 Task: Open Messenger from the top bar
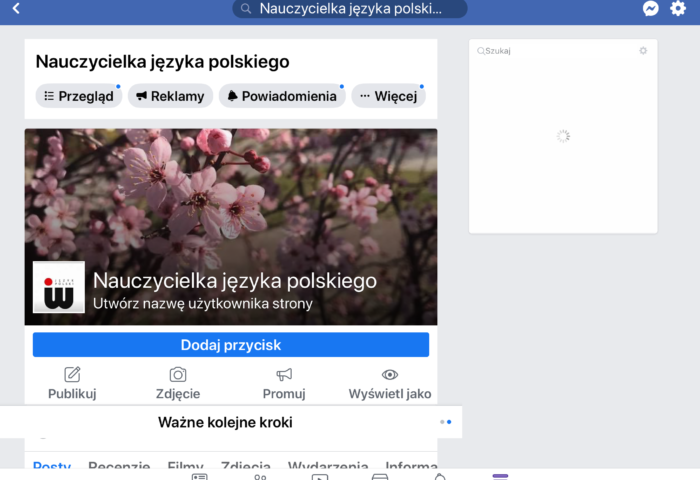click(x=651, y=9)
